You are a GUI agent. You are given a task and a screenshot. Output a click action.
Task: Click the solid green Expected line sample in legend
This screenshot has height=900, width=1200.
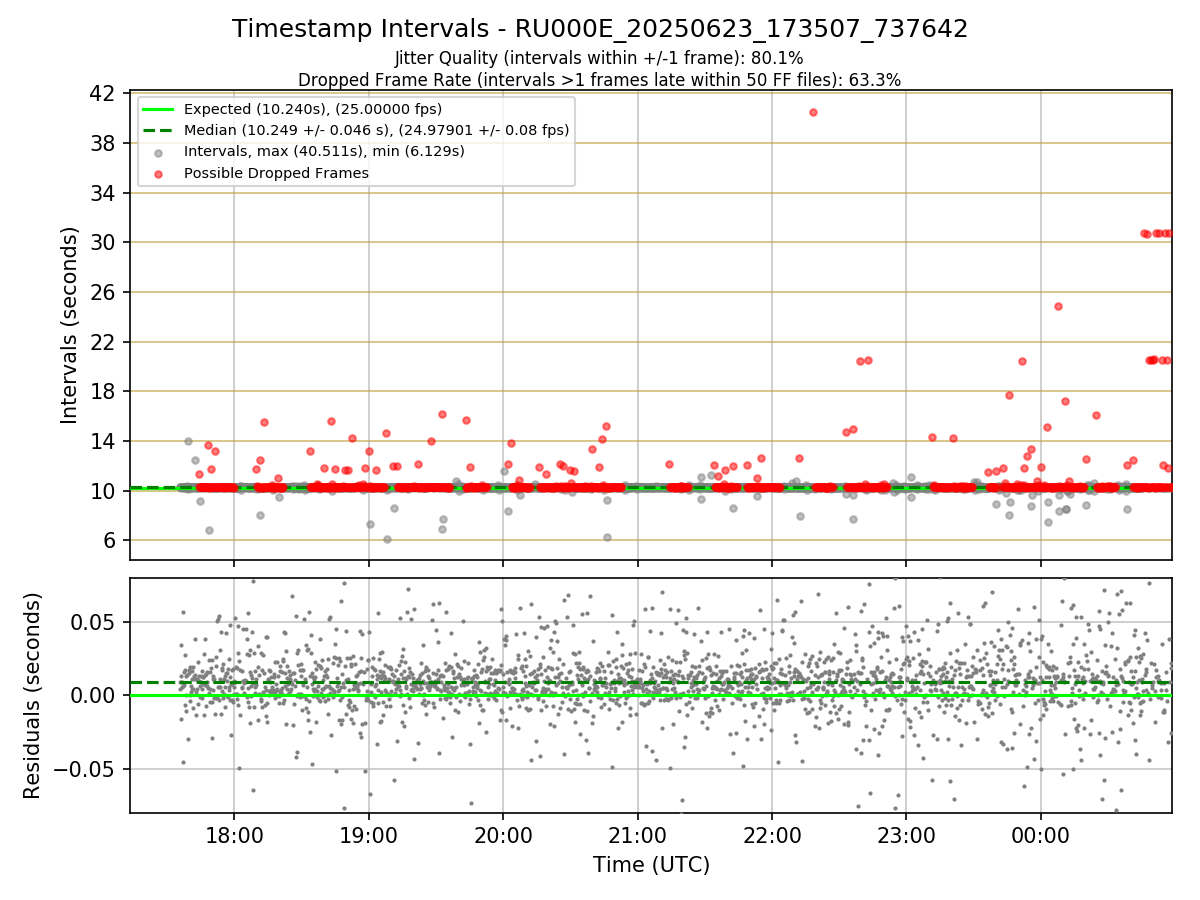point(159,109)
